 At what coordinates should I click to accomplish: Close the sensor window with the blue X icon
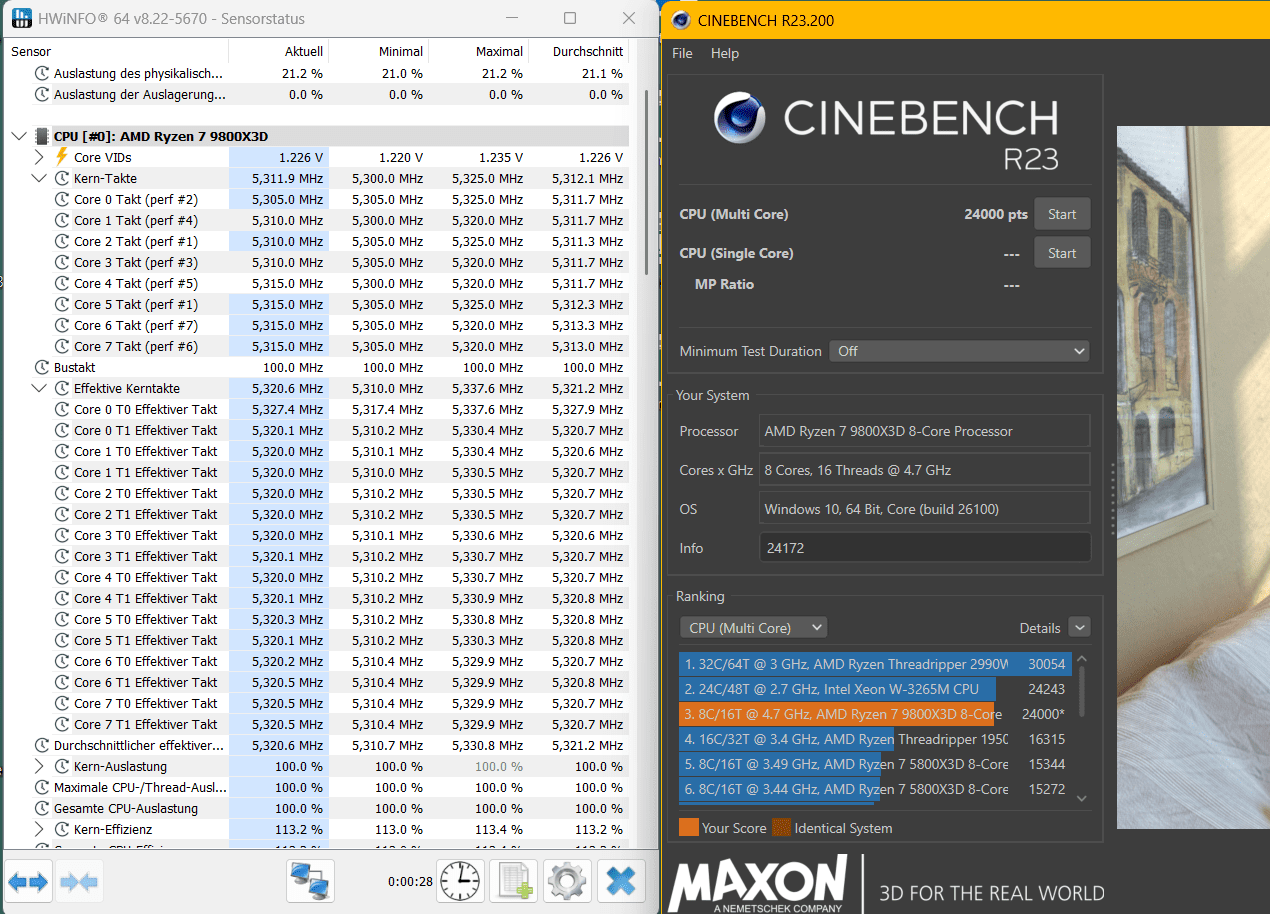621,881
